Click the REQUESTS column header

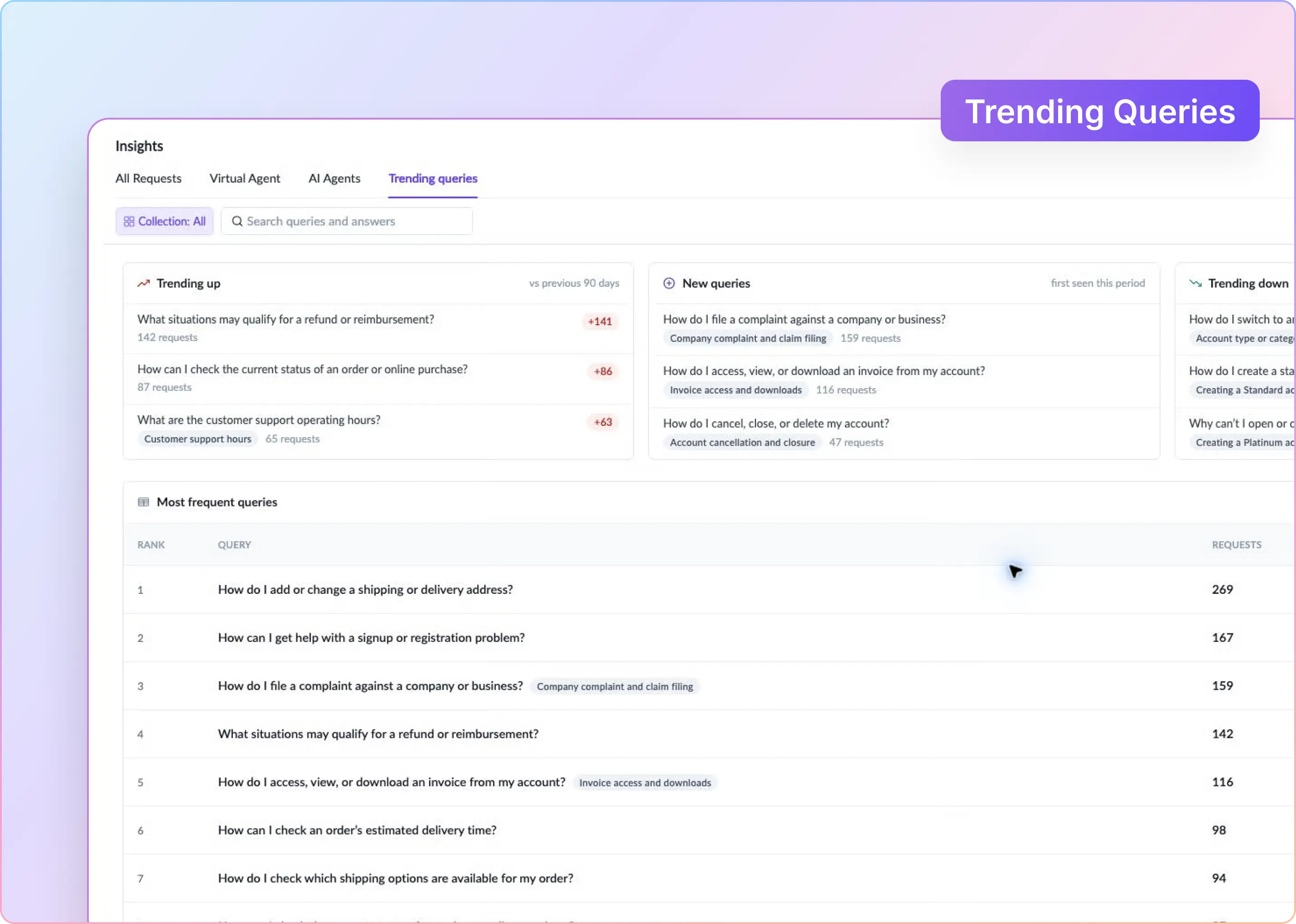(1236, 544)
